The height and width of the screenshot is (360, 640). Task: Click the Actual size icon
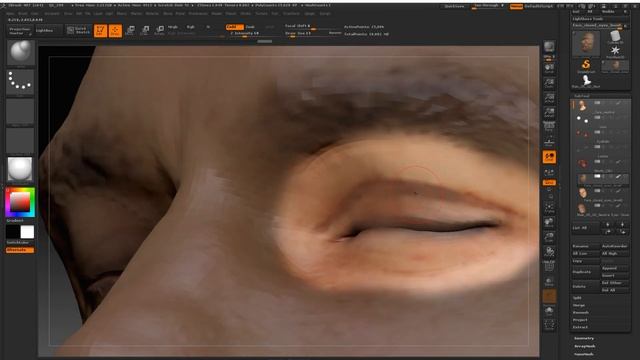click(x=549, y=98)
